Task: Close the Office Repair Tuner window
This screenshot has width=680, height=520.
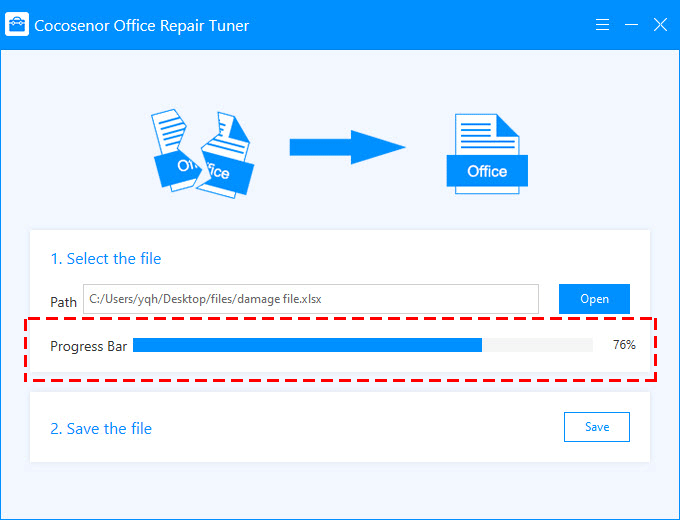Action: (660, 25)
